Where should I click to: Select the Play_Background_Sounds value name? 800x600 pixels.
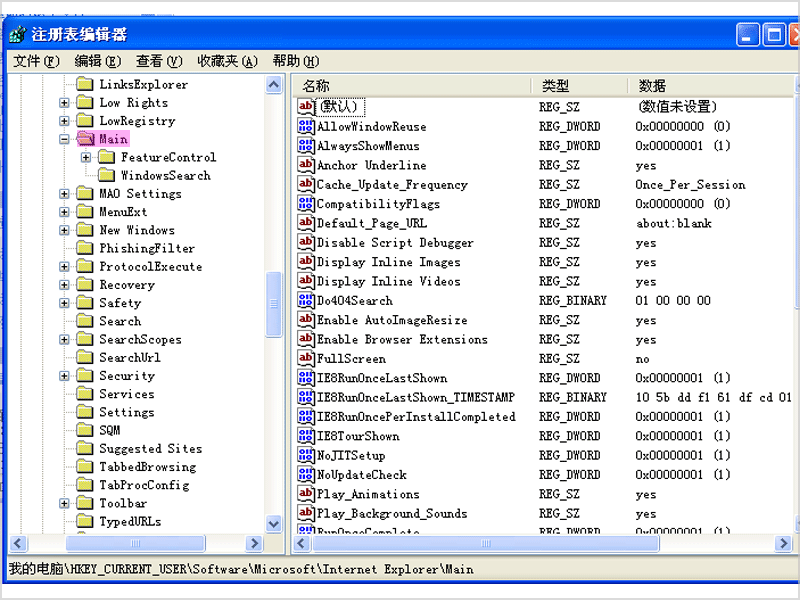pyautogui.click(x=392, y=513)
